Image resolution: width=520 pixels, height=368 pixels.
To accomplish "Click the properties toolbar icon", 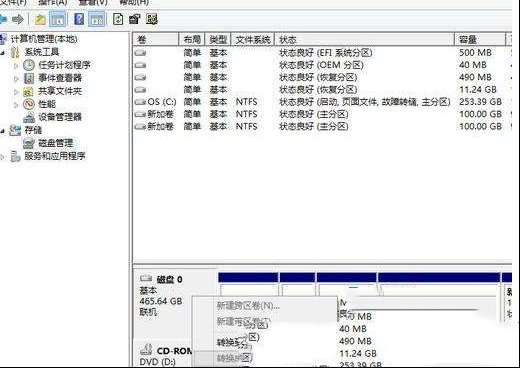I will tap(134, 19).
